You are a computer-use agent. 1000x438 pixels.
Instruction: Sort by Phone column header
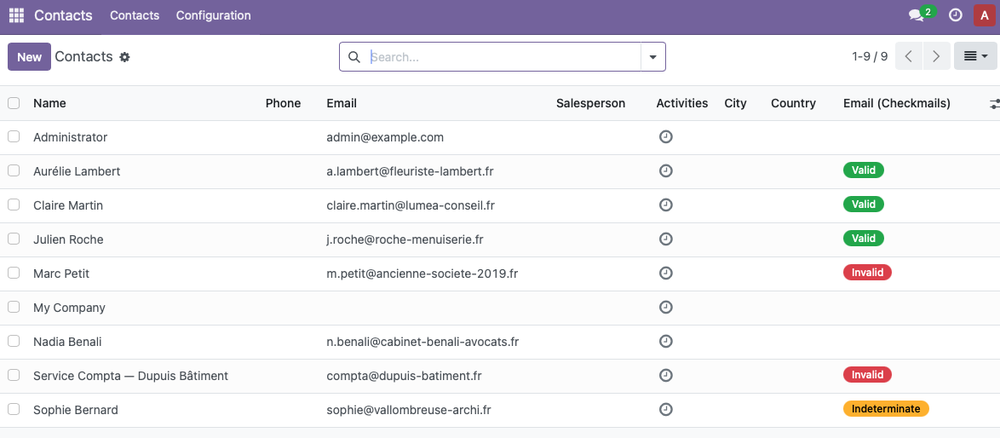point(283,103)
